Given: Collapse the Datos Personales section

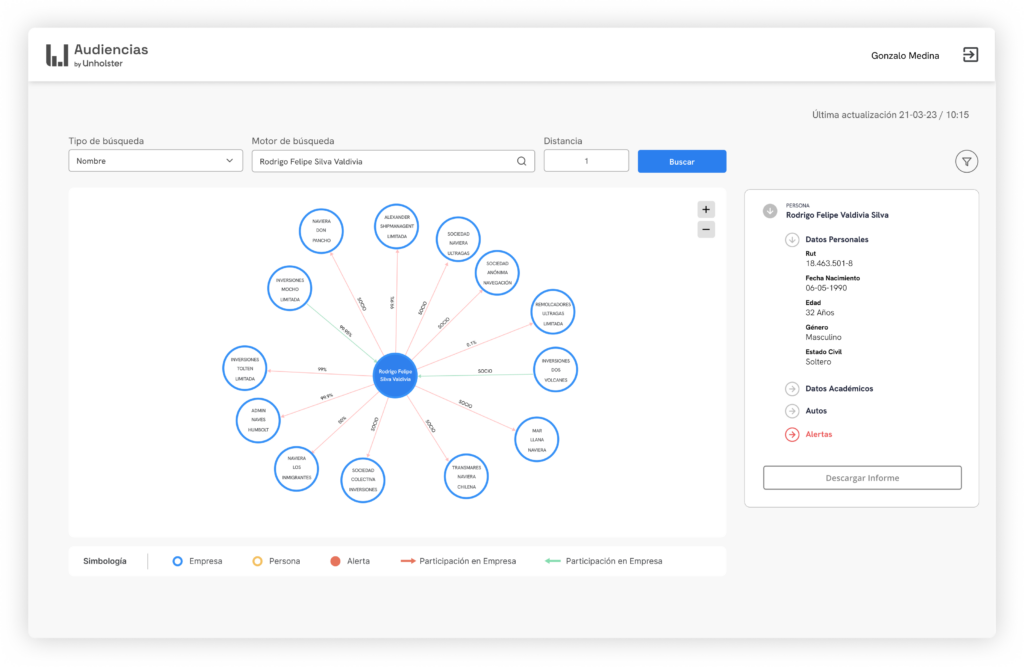Looking at the screenshot, I should click(792, 240).
